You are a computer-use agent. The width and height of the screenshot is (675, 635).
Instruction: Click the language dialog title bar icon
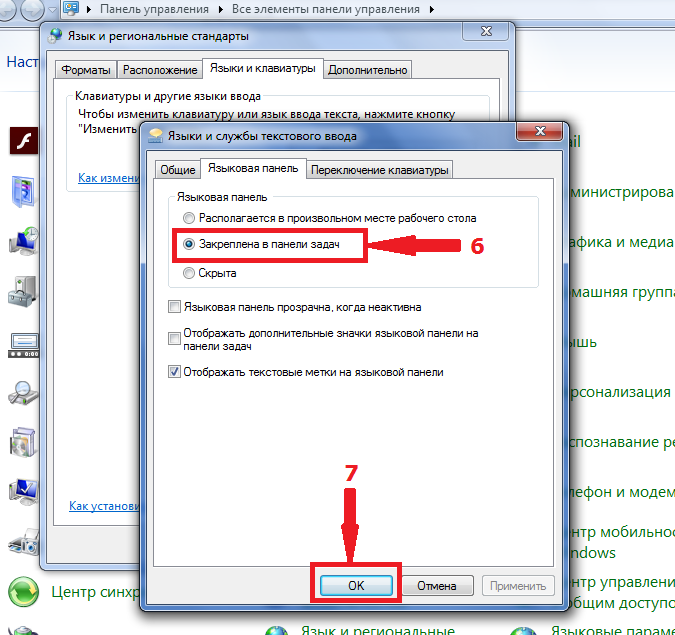[155, 136]
